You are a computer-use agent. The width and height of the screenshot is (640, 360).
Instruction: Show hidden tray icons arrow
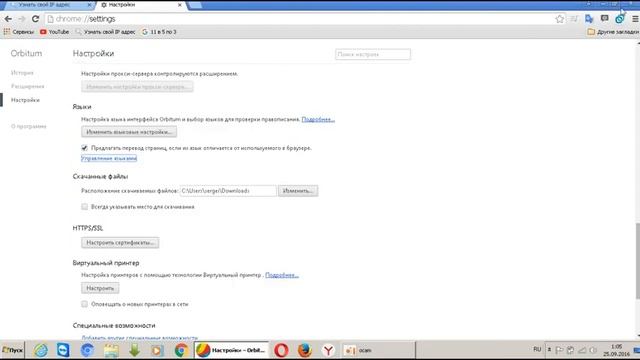pos(549,350)
